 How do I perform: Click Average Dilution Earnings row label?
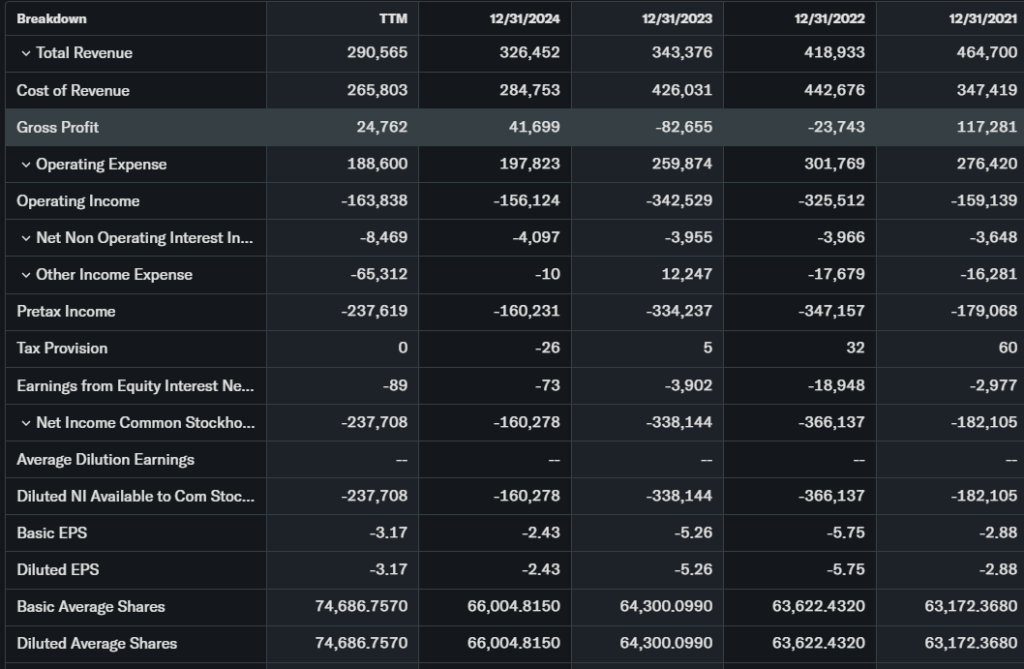click(x=106, y=460)
